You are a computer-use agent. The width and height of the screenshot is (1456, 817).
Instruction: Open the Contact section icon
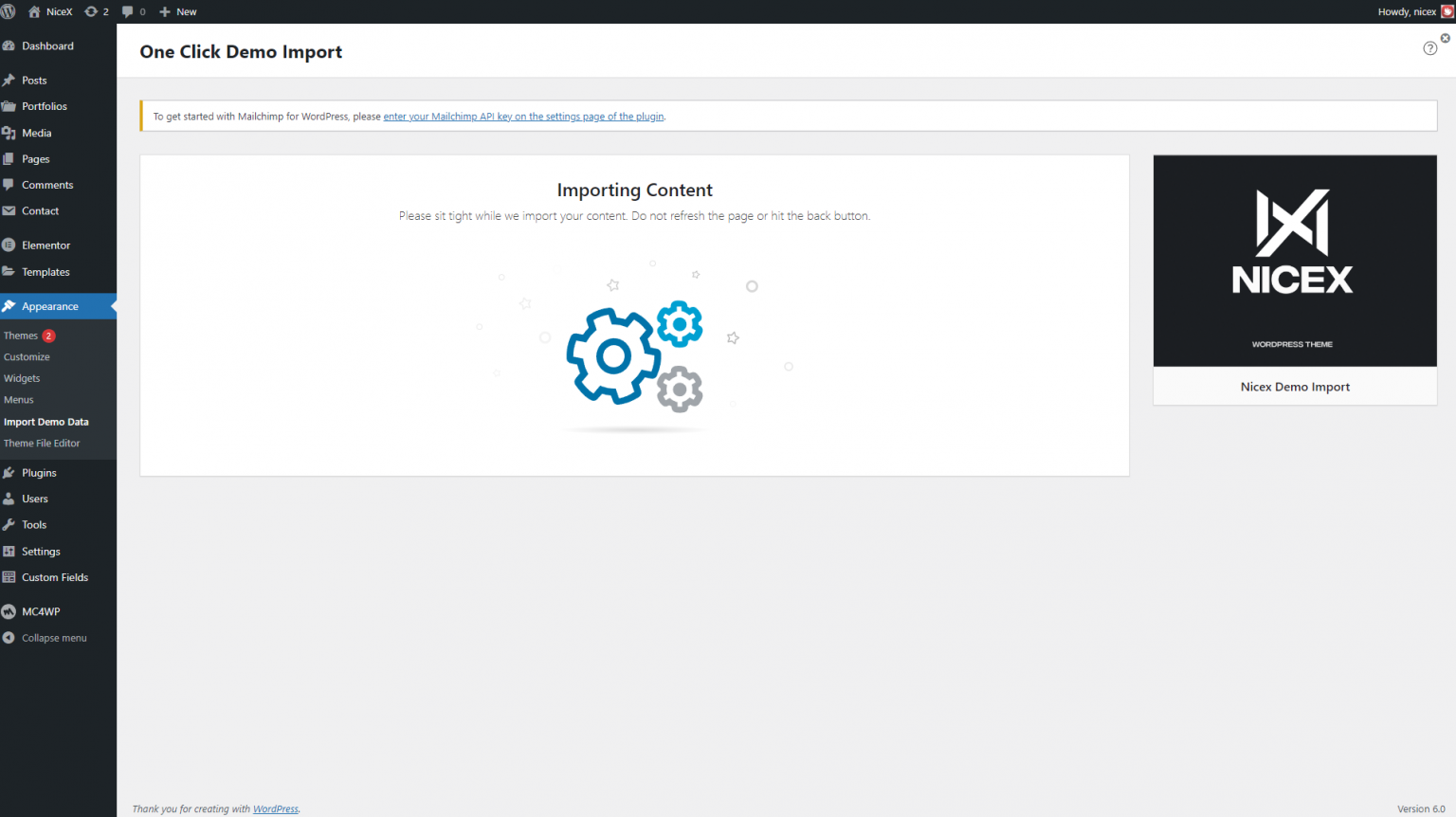(x=9, y=210)
